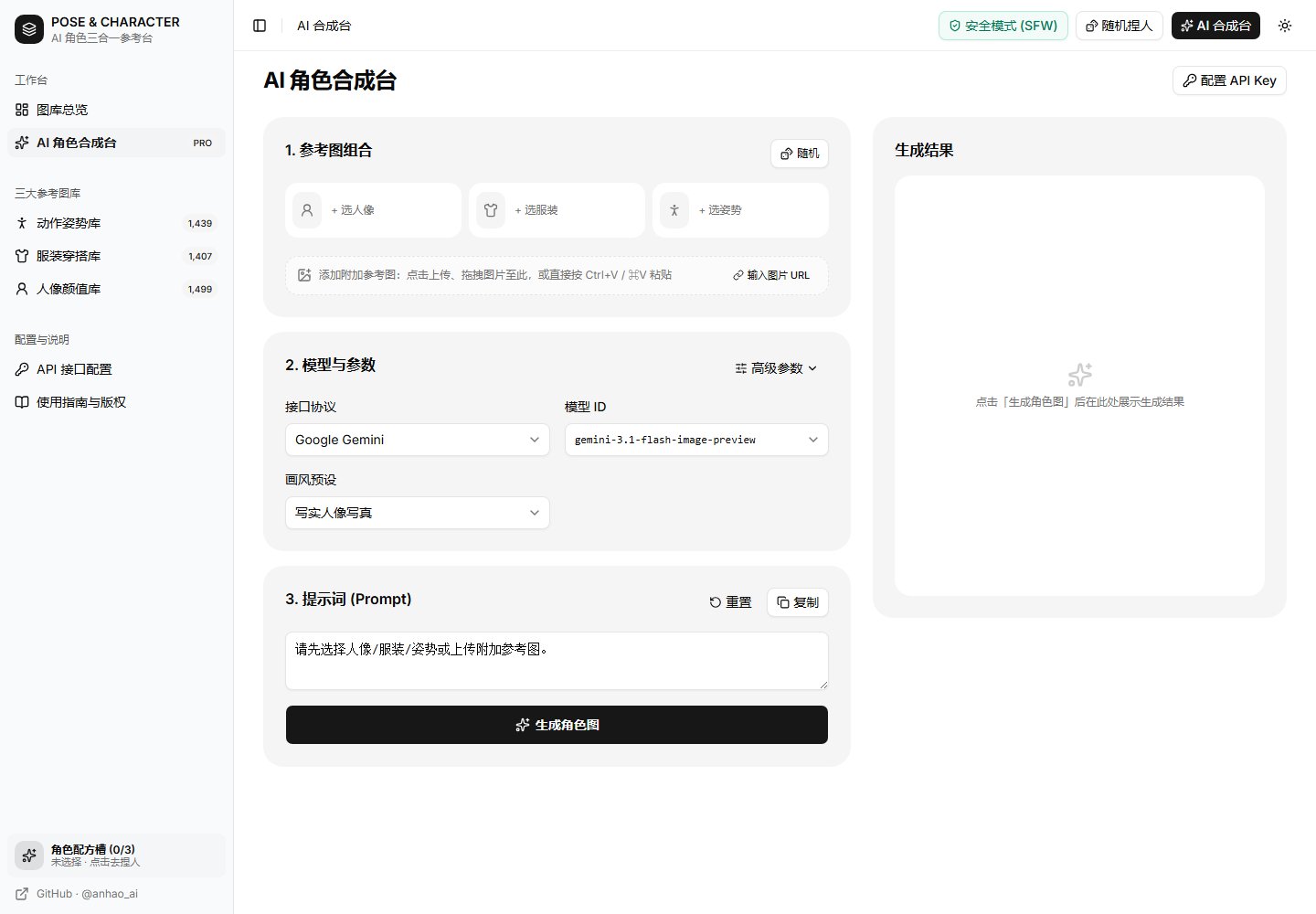The width and height of the screenshot is (1316, 914).
Task: Open 图库总览 in the sidebar
Action: tap(116, 110)
